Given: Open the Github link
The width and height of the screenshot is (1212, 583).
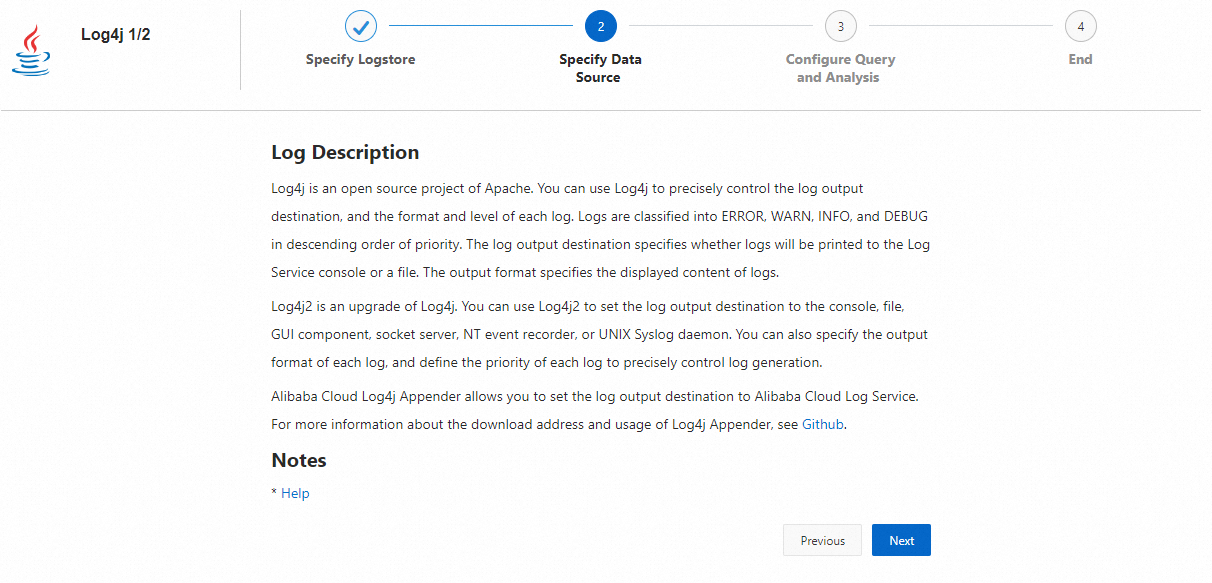Looking at the screenshot, I should pos(824,424).
